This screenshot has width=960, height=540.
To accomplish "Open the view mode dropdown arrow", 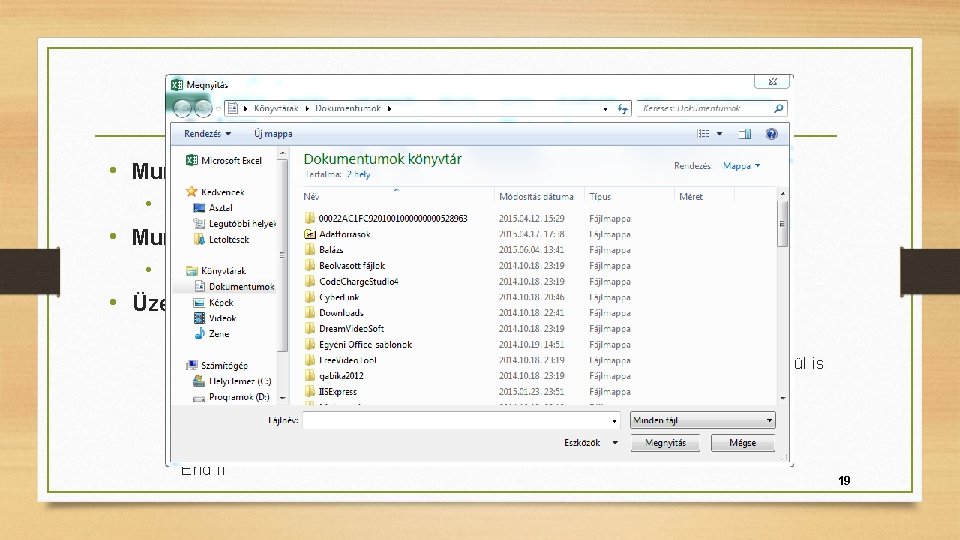I will point(719,133).
